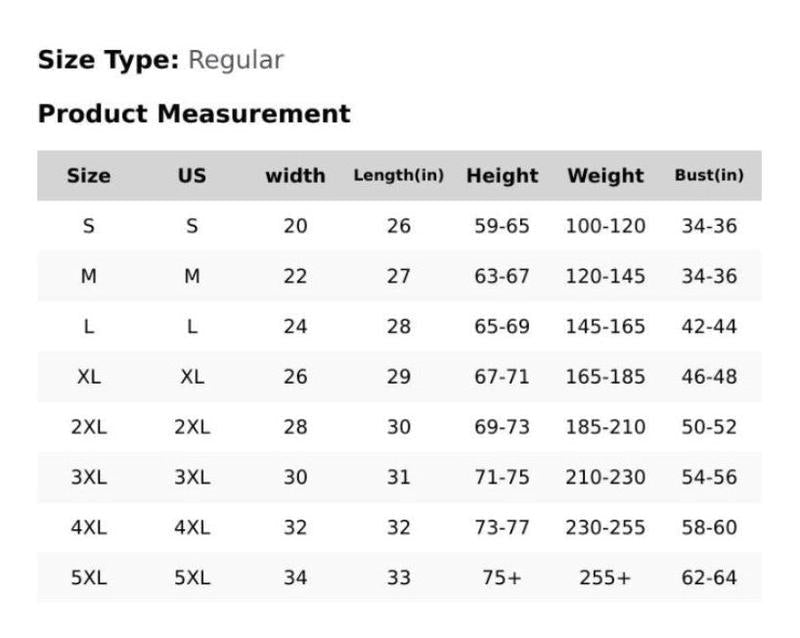Click the Size column header
Viewport: 800px width, 638px height.
point(88,176)
